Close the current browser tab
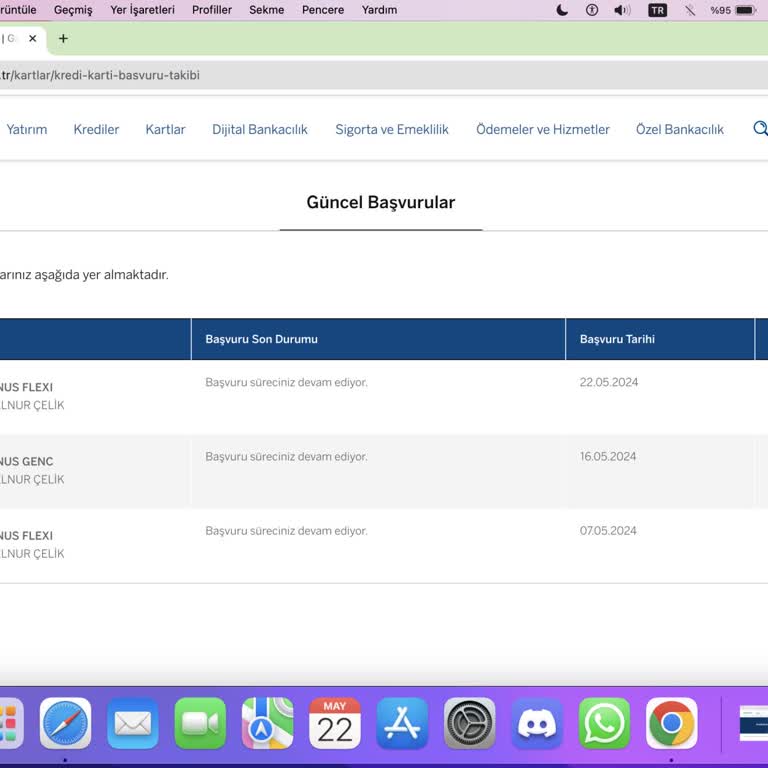 pyautogui.click(x=32, y=38)
